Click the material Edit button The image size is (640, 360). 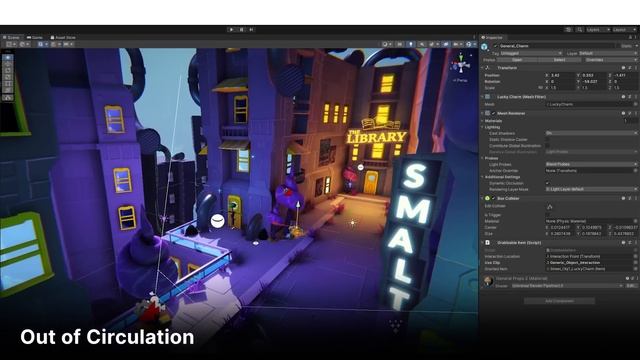(x=631, y=286)
